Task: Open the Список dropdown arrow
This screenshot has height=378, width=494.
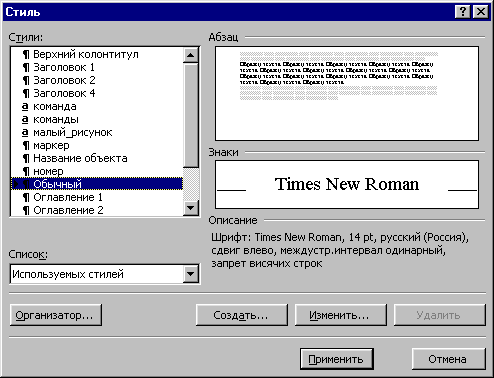Action: point(191,274)
